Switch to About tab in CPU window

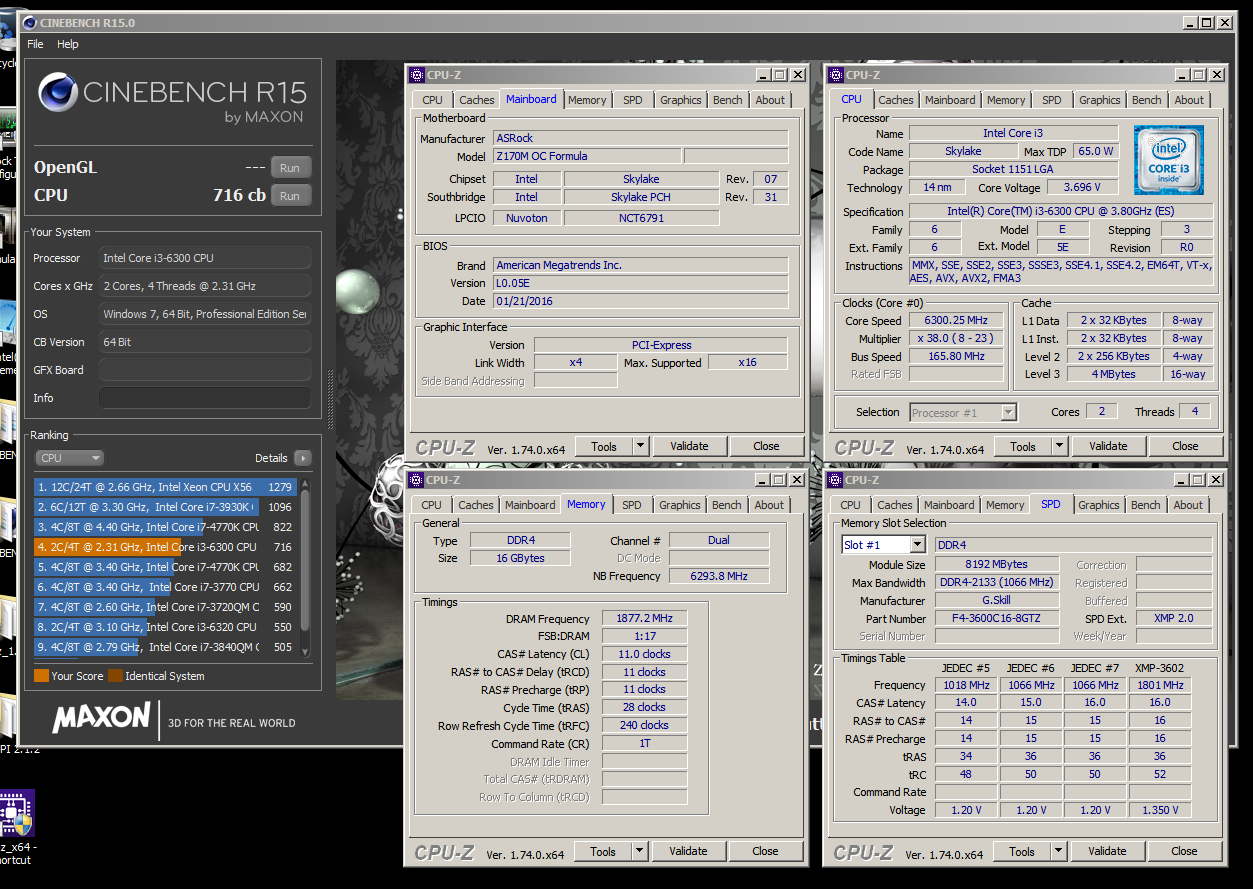tap(1189, 100)
